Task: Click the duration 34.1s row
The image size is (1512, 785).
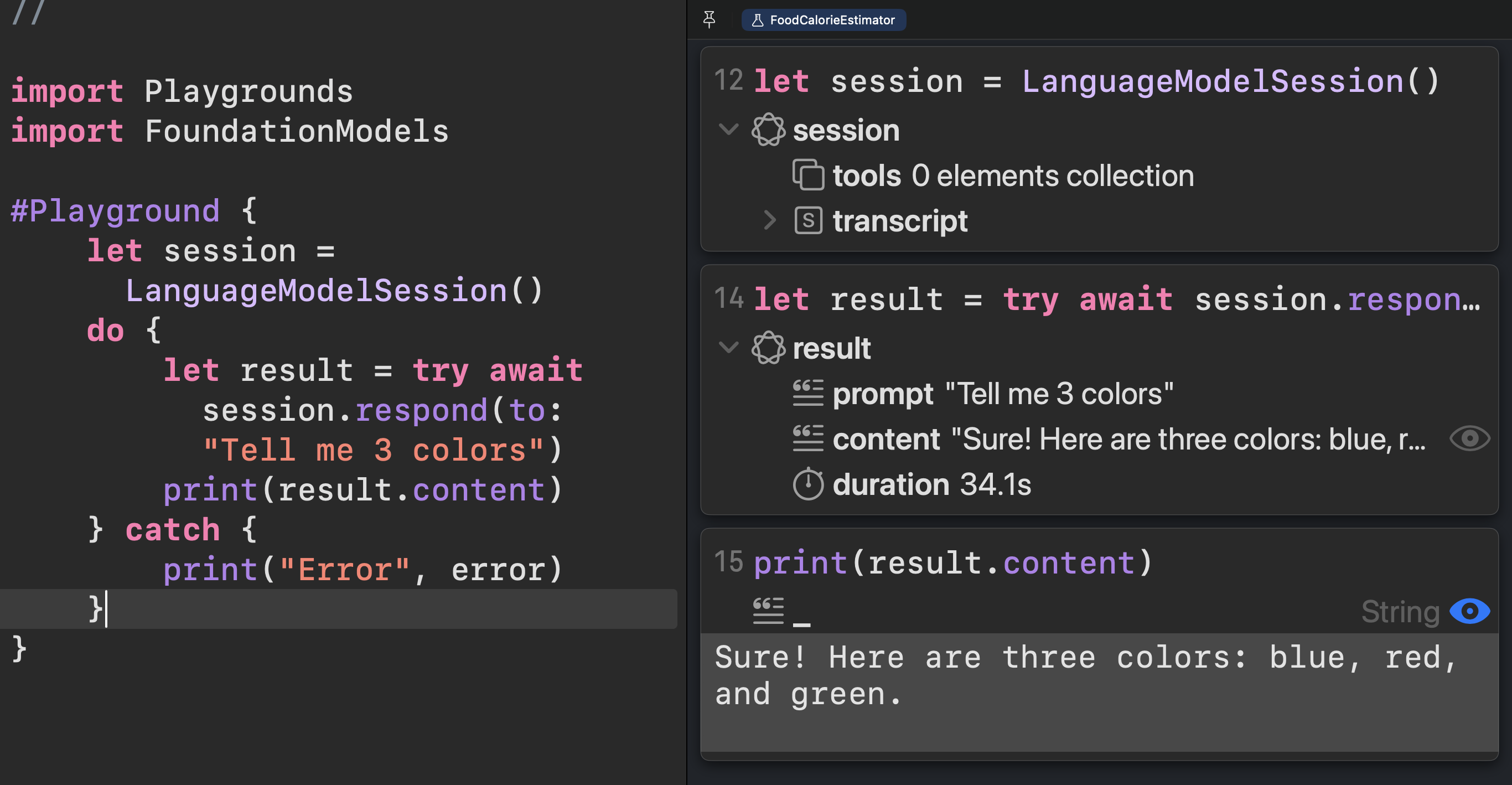Action: [x=931, y=484]
